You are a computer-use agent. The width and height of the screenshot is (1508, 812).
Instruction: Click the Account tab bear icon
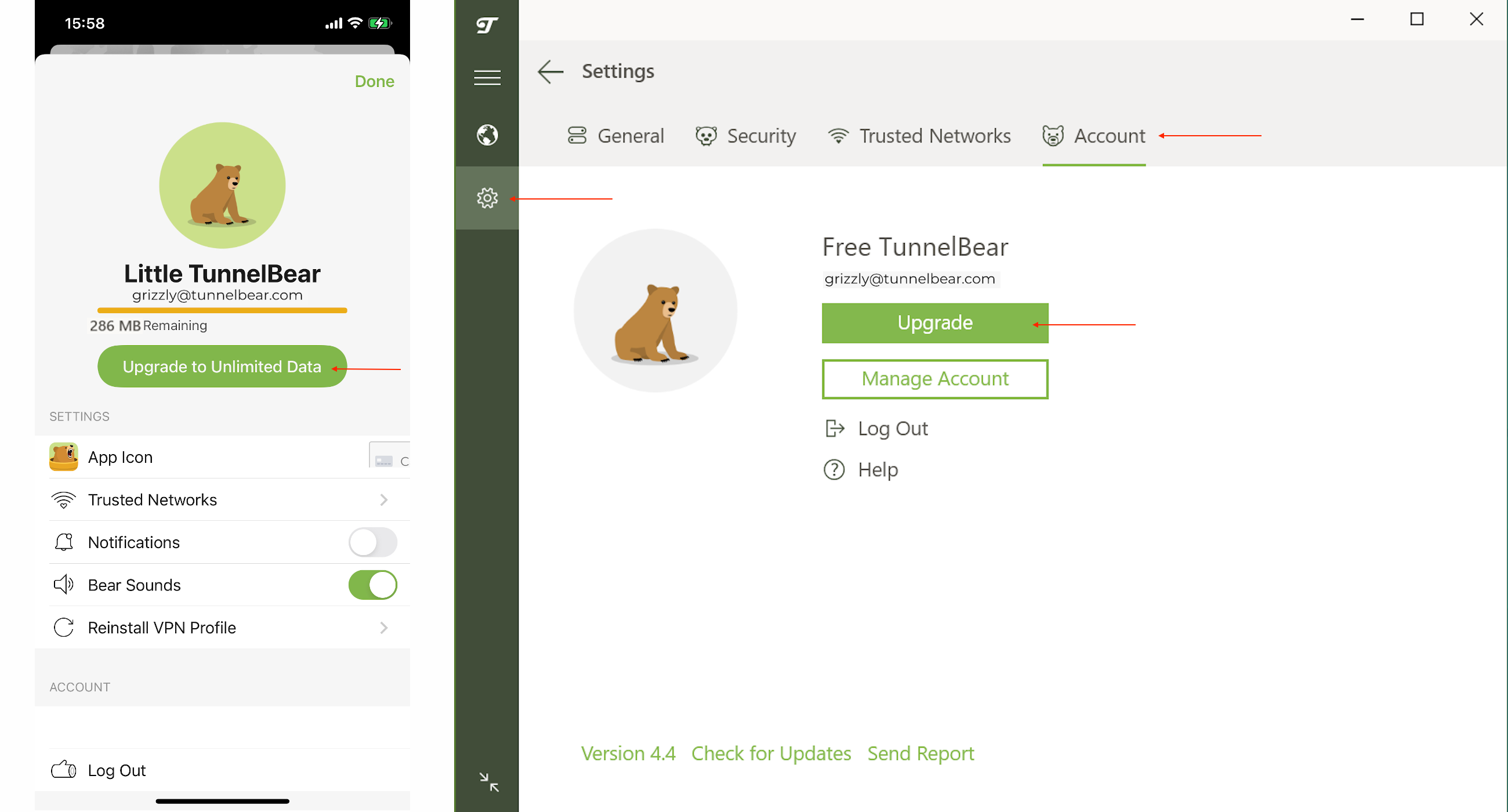pyautogui.click(x=1053, y=136)
